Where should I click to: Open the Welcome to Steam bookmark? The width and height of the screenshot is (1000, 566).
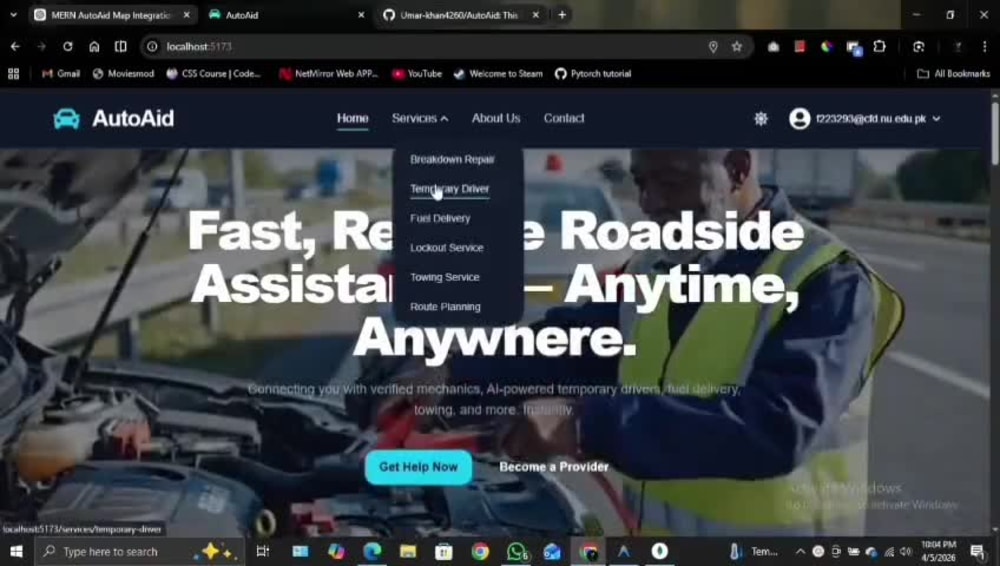(x=498, y=74)
